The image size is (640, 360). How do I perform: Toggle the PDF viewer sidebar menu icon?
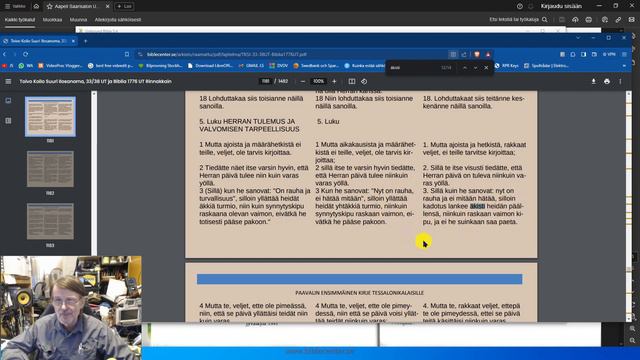coord(8,81)
